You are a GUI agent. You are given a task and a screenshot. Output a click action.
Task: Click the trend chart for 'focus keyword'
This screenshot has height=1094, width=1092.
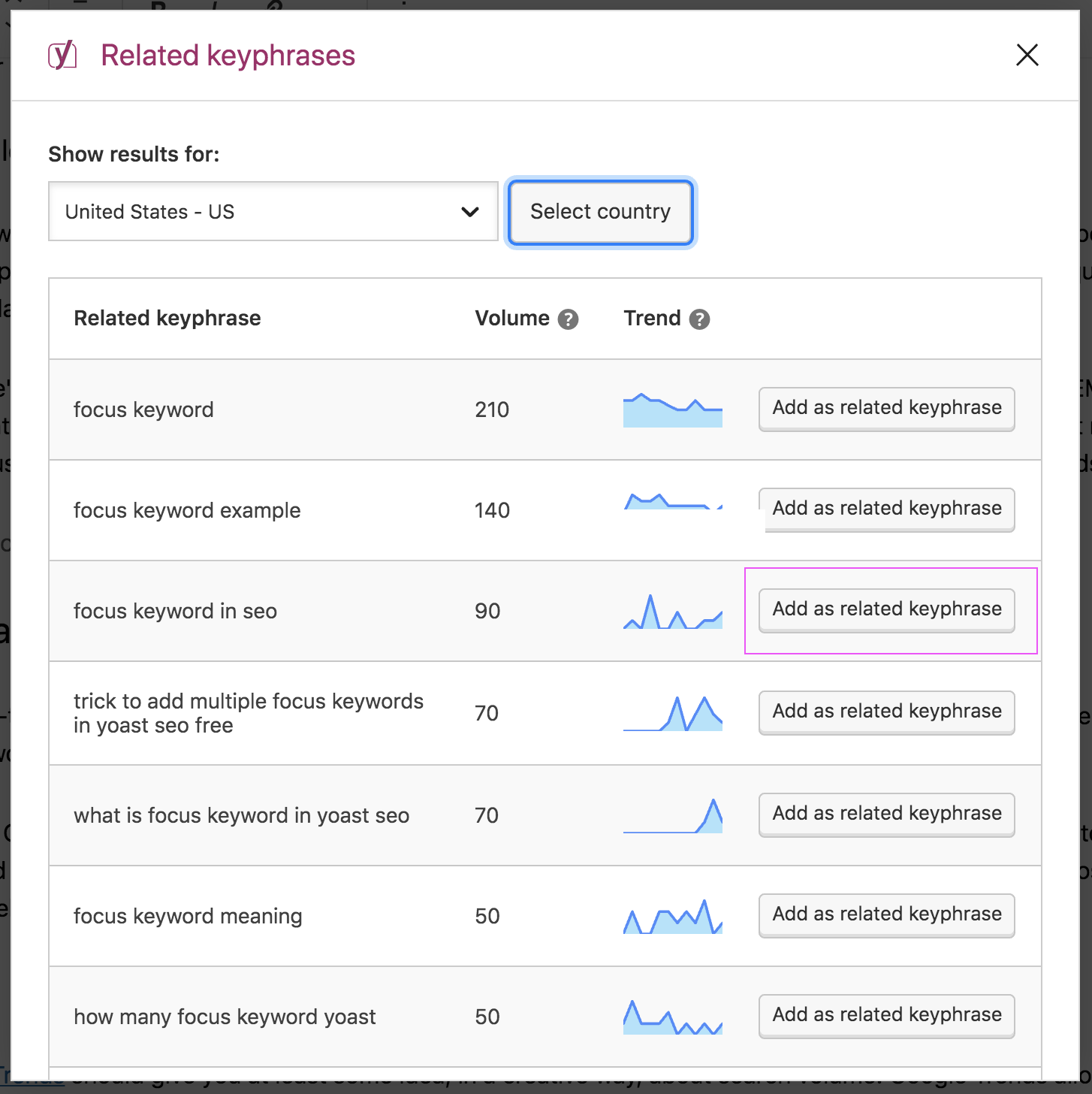[672, 410]
